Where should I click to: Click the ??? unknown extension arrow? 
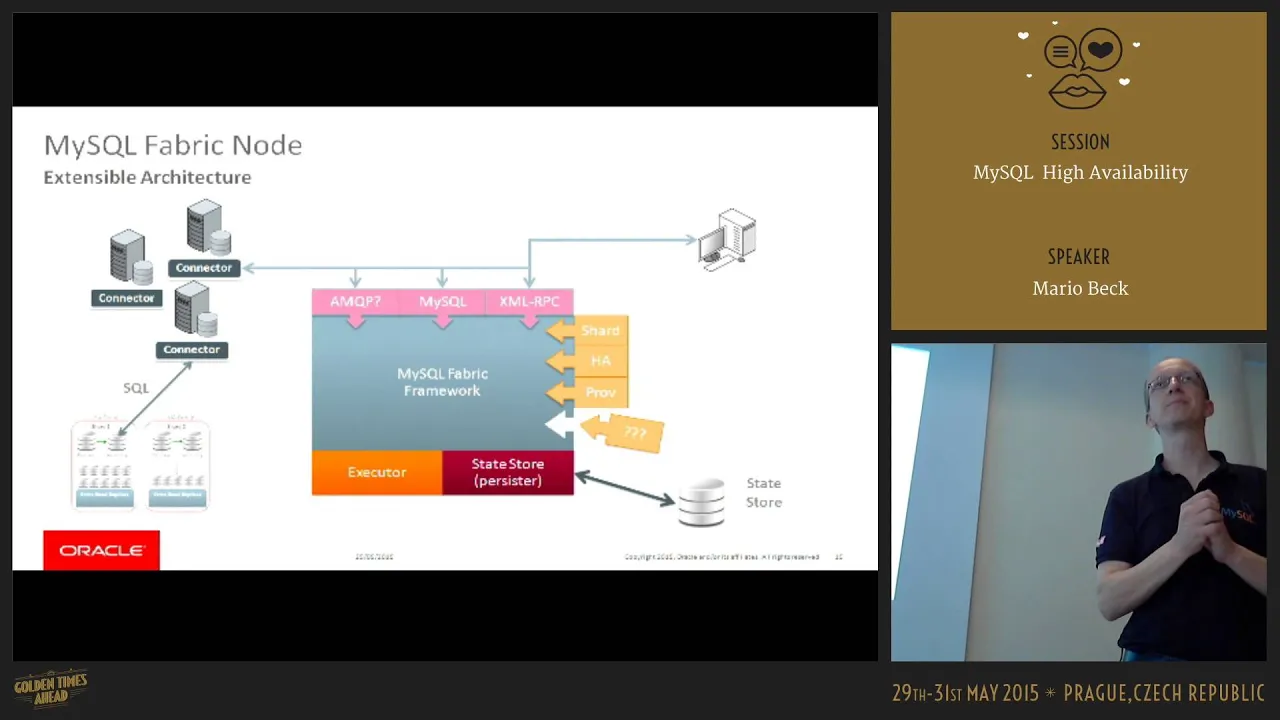click(621, 432)
